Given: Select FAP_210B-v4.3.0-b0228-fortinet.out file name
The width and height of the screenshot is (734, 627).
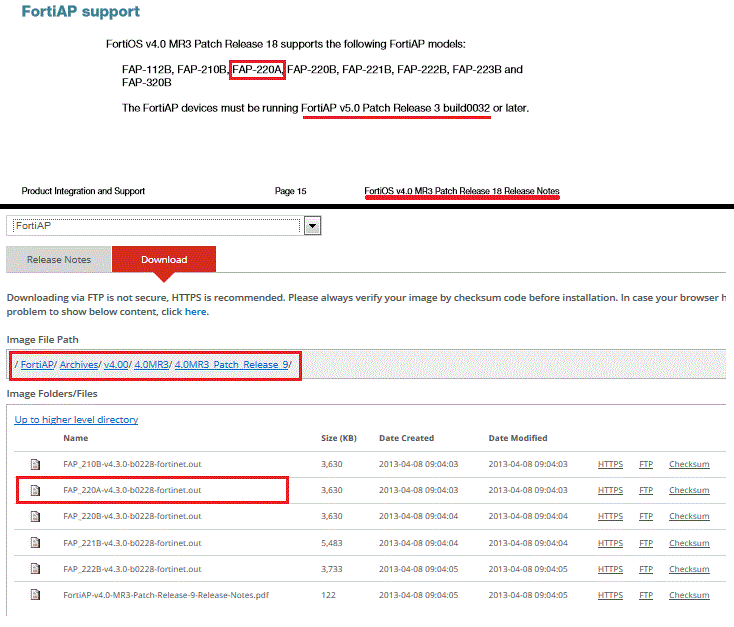Looking at the screenshot, I should 132,464.
